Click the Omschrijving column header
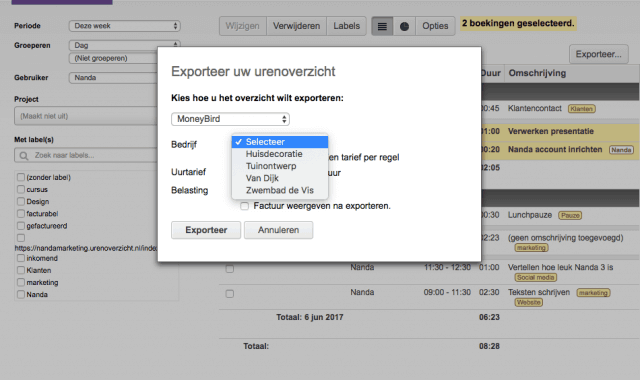The width and height of the screenshot is (640, 380). pos(537,73)
